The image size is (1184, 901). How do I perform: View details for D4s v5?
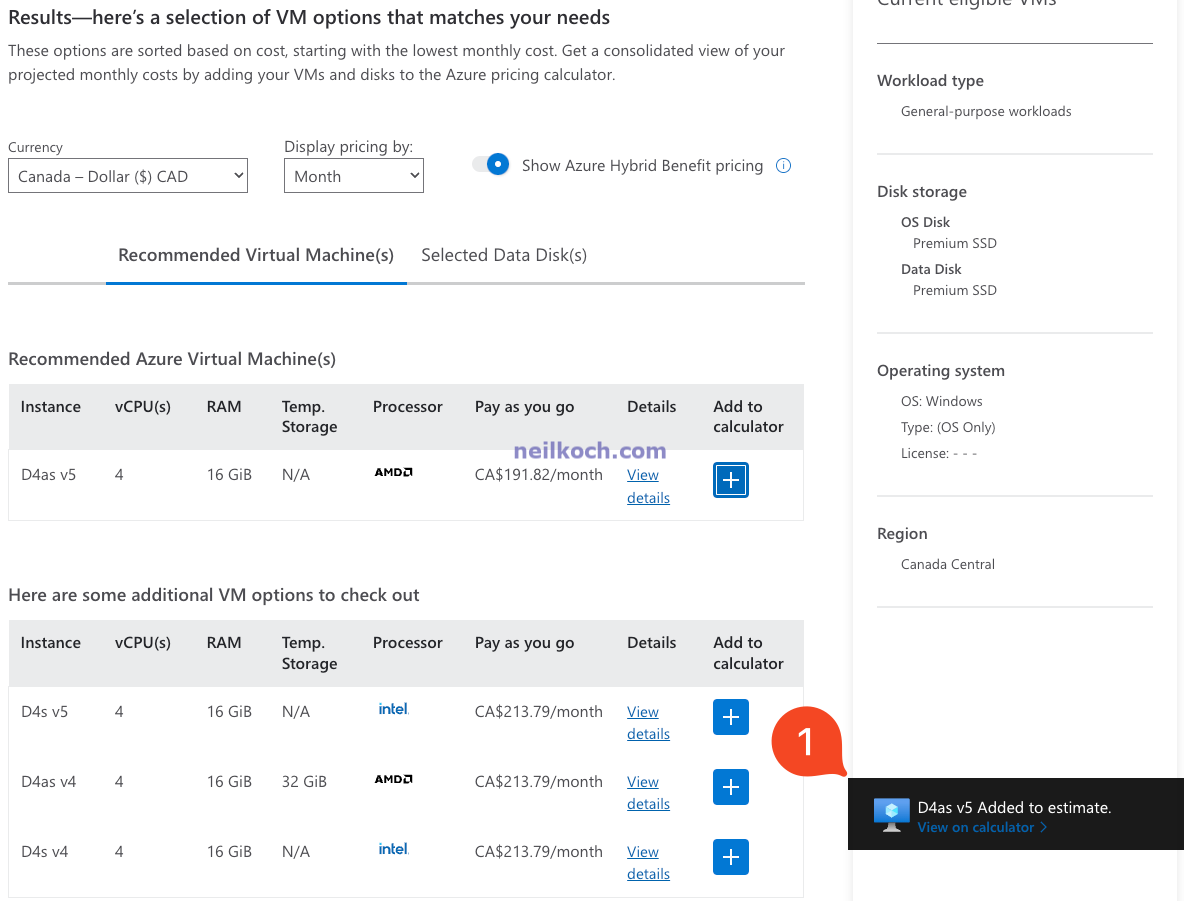(x=648, y=723)
